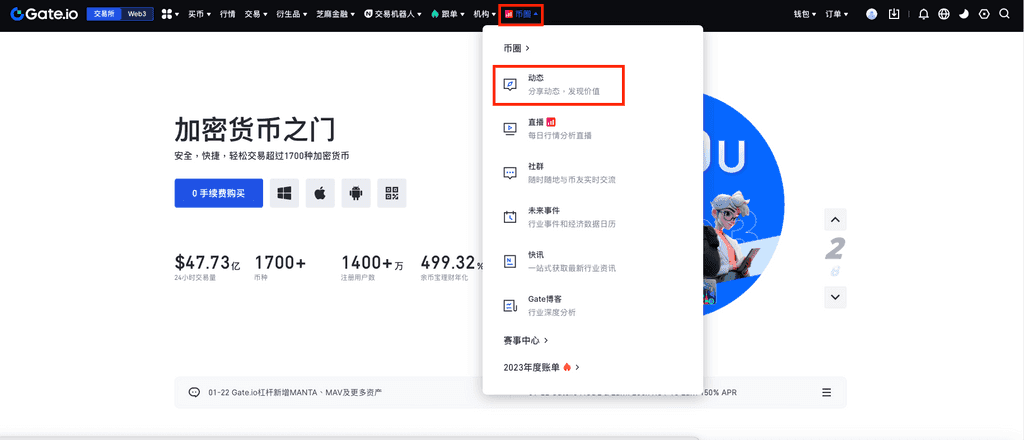Switch to the Web3 toggle option
The width and height of the screenshot is (1024, 440).
pyautogui.click(x=137, y=14)
